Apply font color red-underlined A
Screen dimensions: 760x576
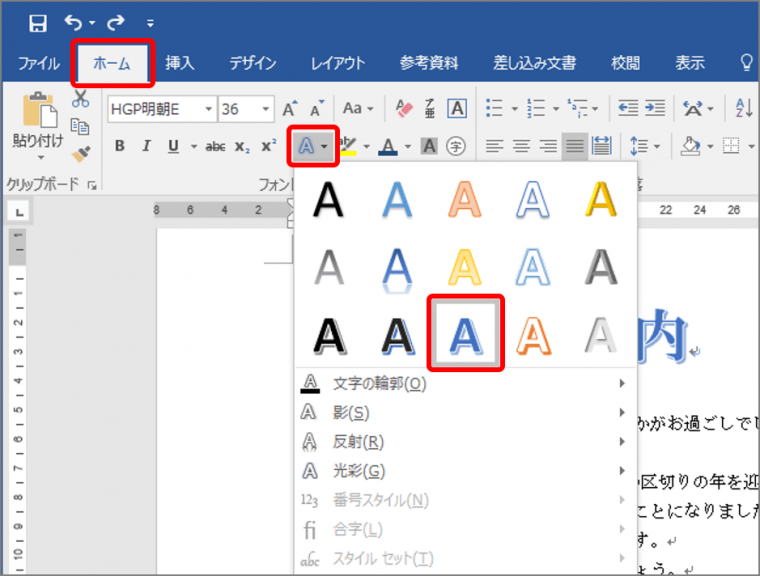388,146
